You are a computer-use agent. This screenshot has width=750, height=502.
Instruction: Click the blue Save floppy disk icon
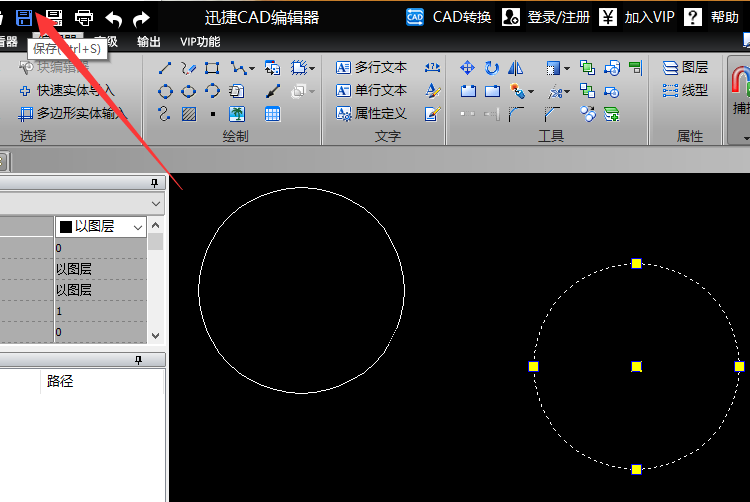coord(24,18)
